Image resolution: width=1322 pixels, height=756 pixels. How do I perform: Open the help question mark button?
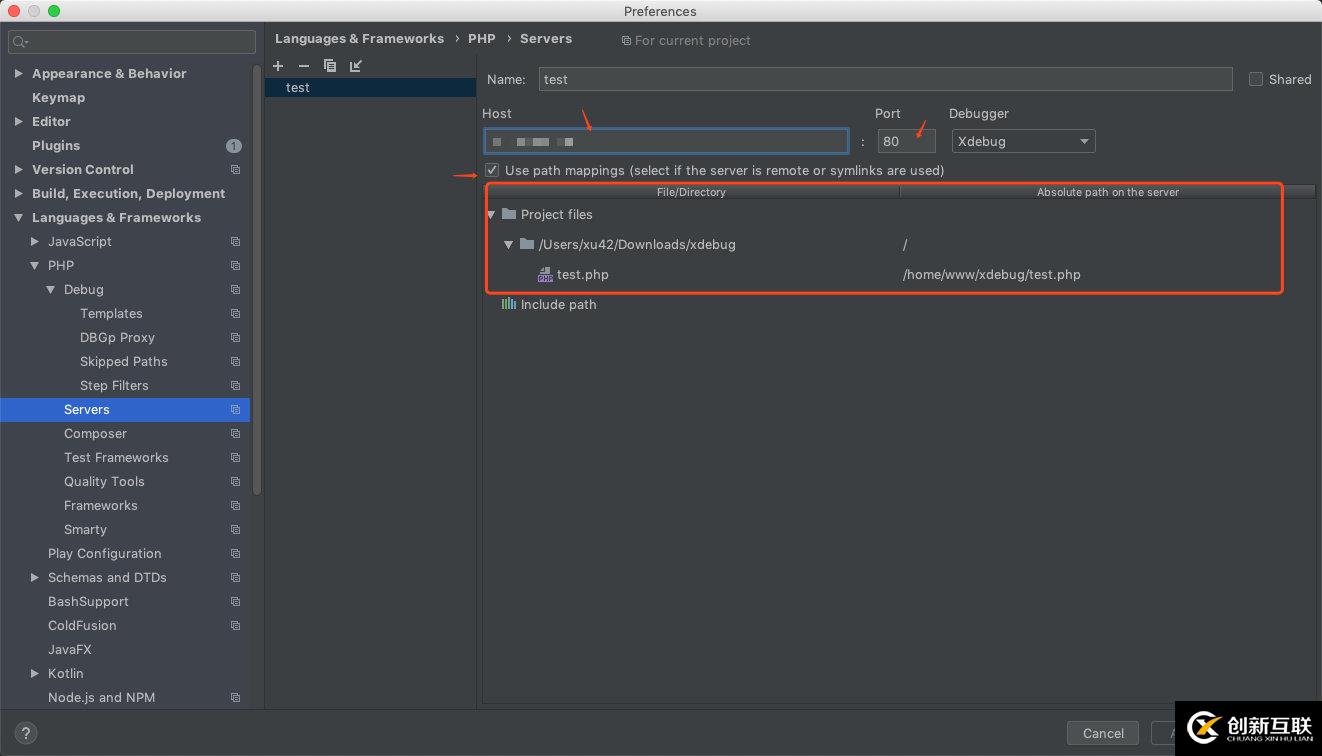click(x=27, y=733)
